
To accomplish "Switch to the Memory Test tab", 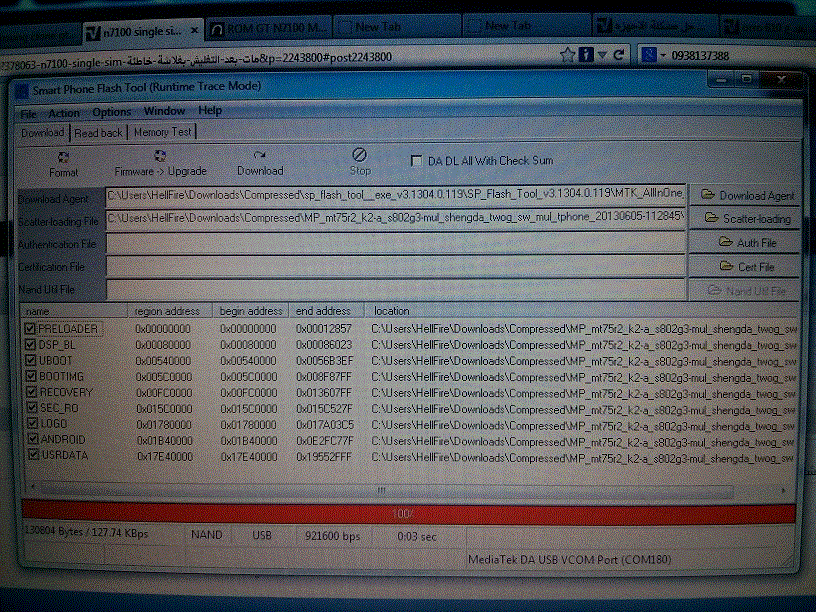I will 162,132.
